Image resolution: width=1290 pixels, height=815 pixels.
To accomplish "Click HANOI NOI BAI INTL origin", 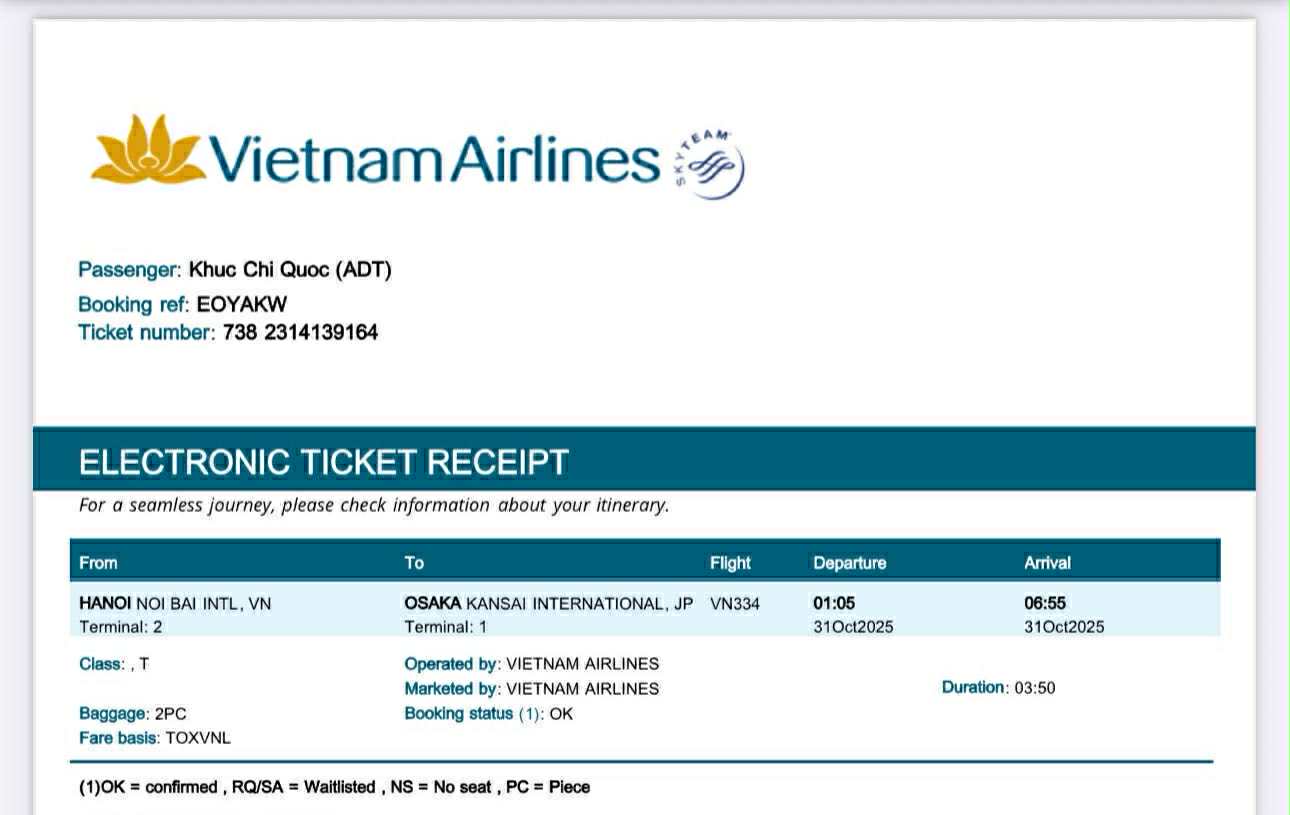I will pos(175,604).
